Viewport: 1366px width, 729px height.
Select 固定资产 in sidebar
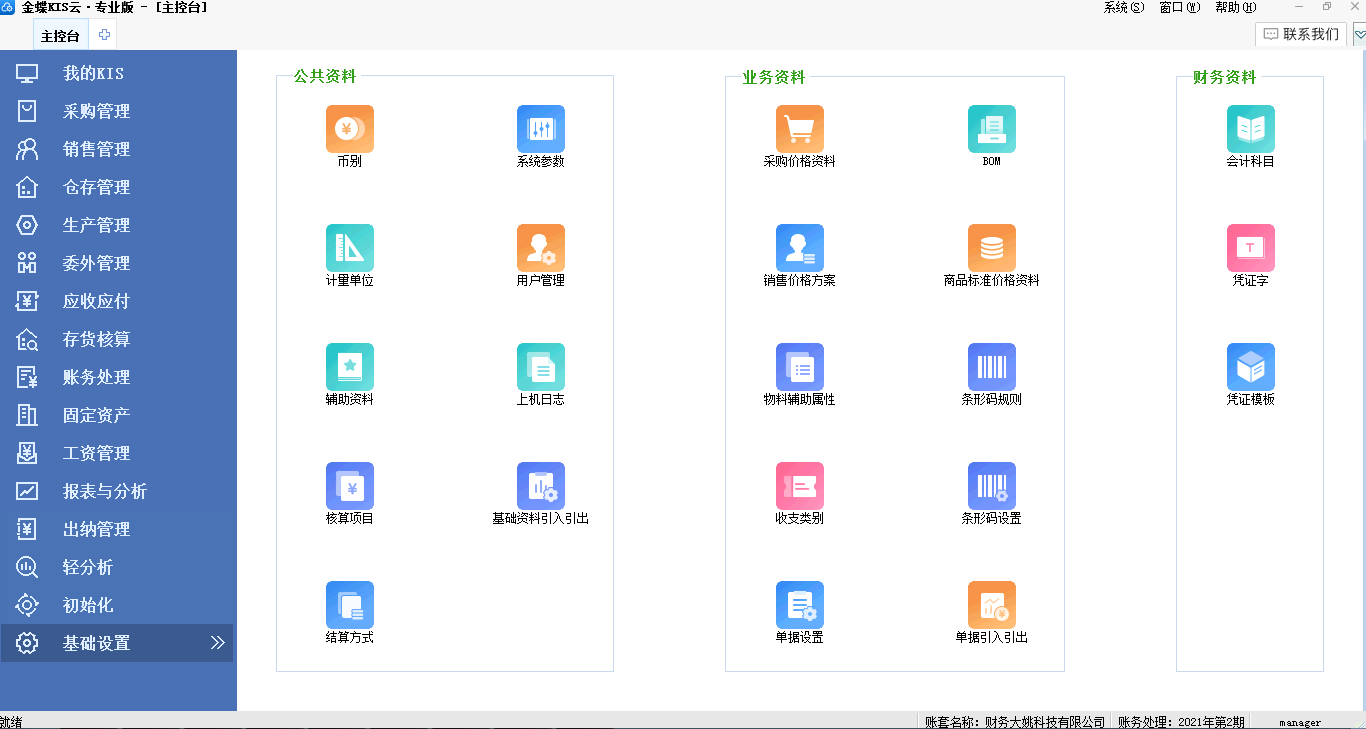coord(118,415)
